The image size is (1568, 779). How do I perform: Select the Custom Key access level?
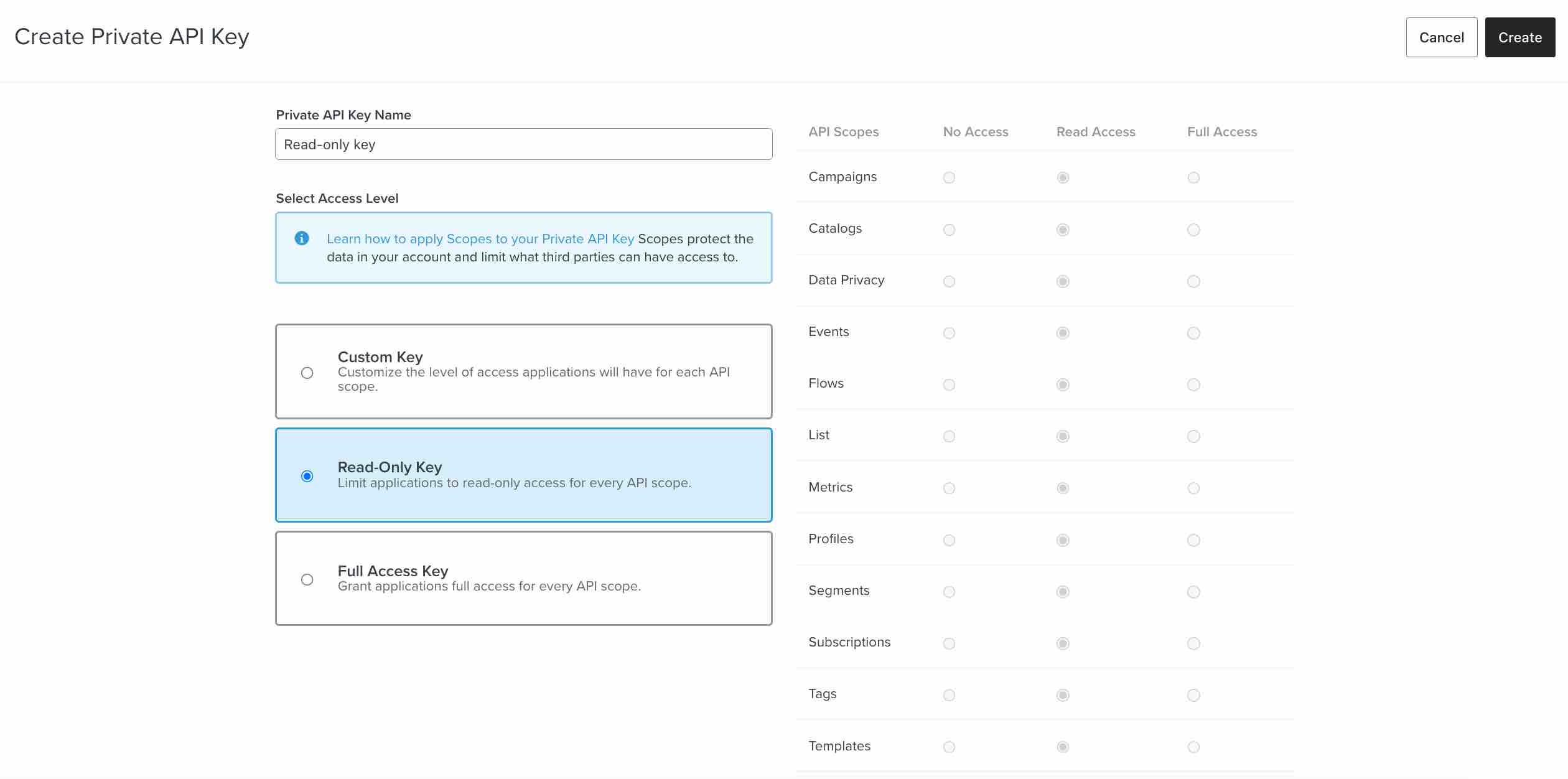(x=307, y=372)
